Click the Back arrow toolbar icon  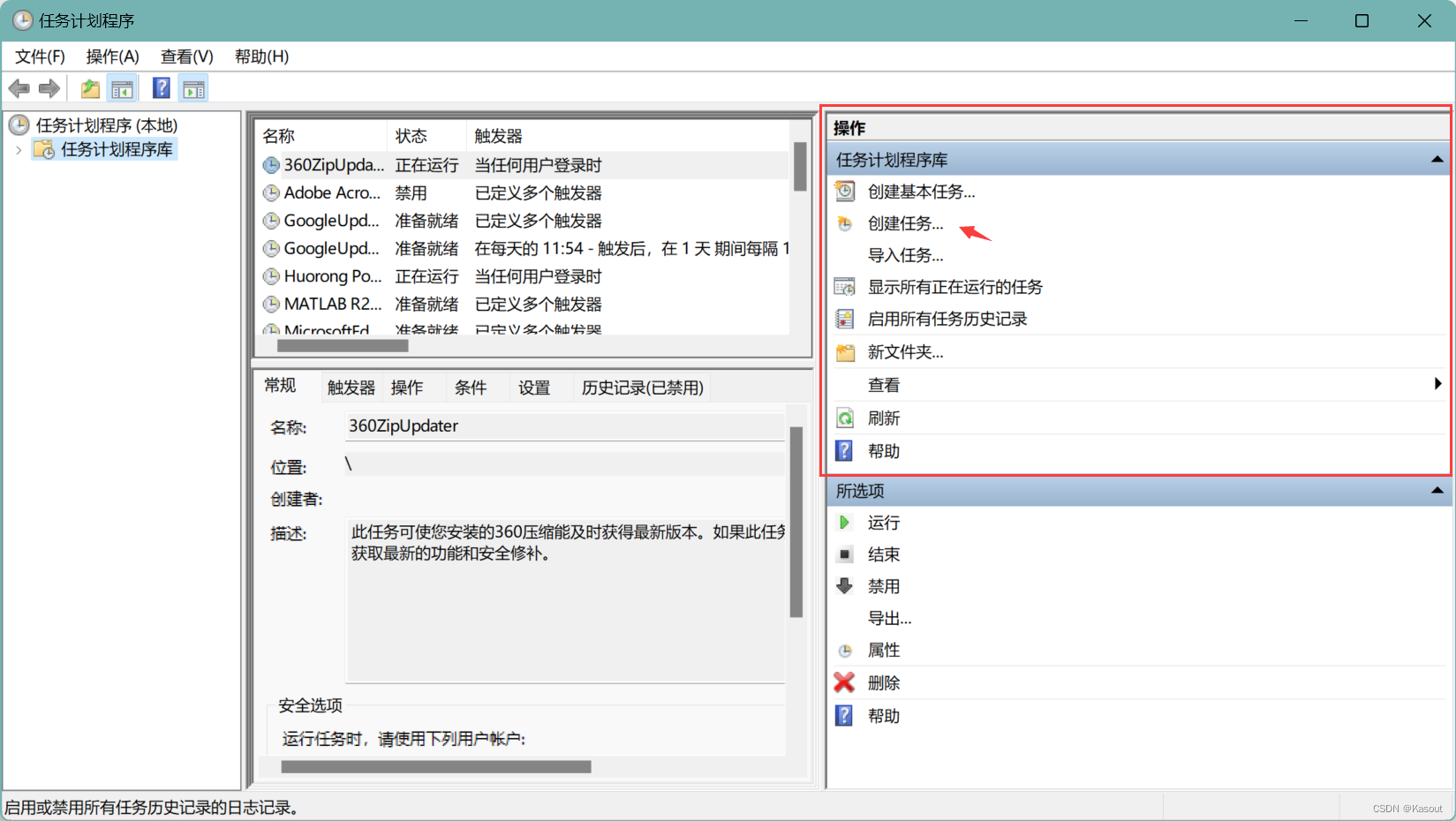tap(19, 88)
